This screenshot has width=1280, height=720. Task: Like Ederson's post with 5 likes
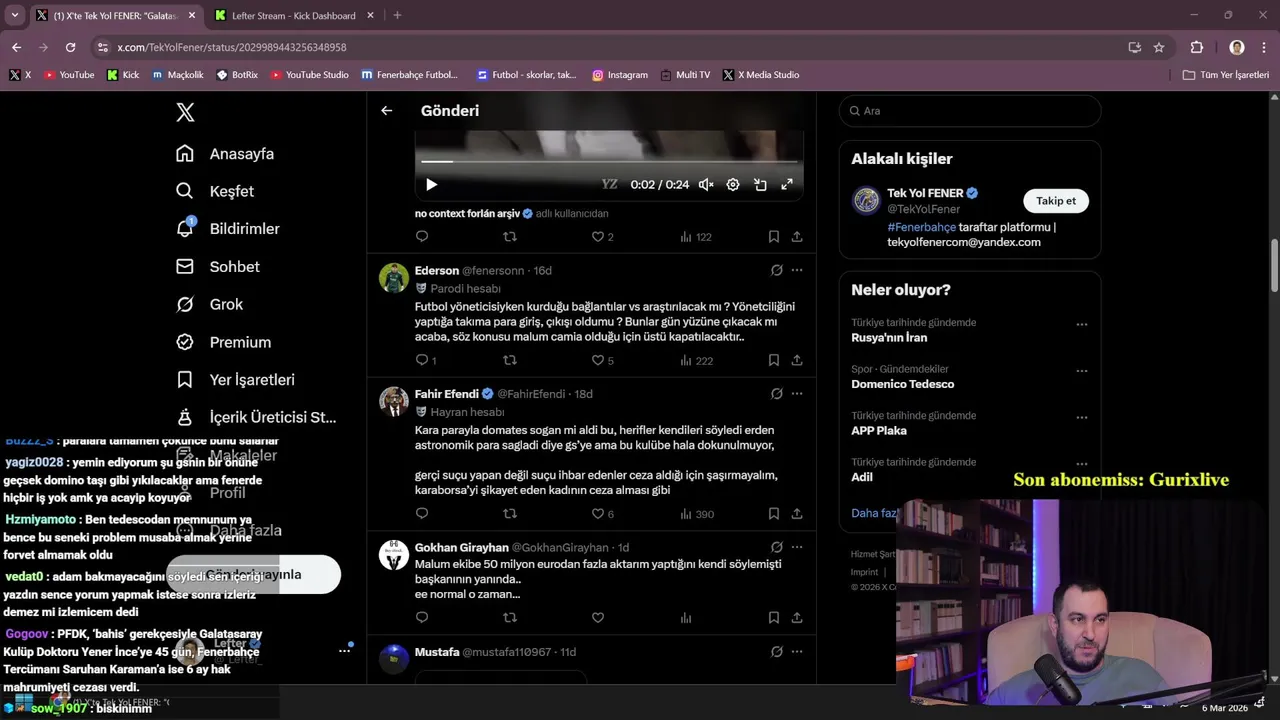pos(603,360)
